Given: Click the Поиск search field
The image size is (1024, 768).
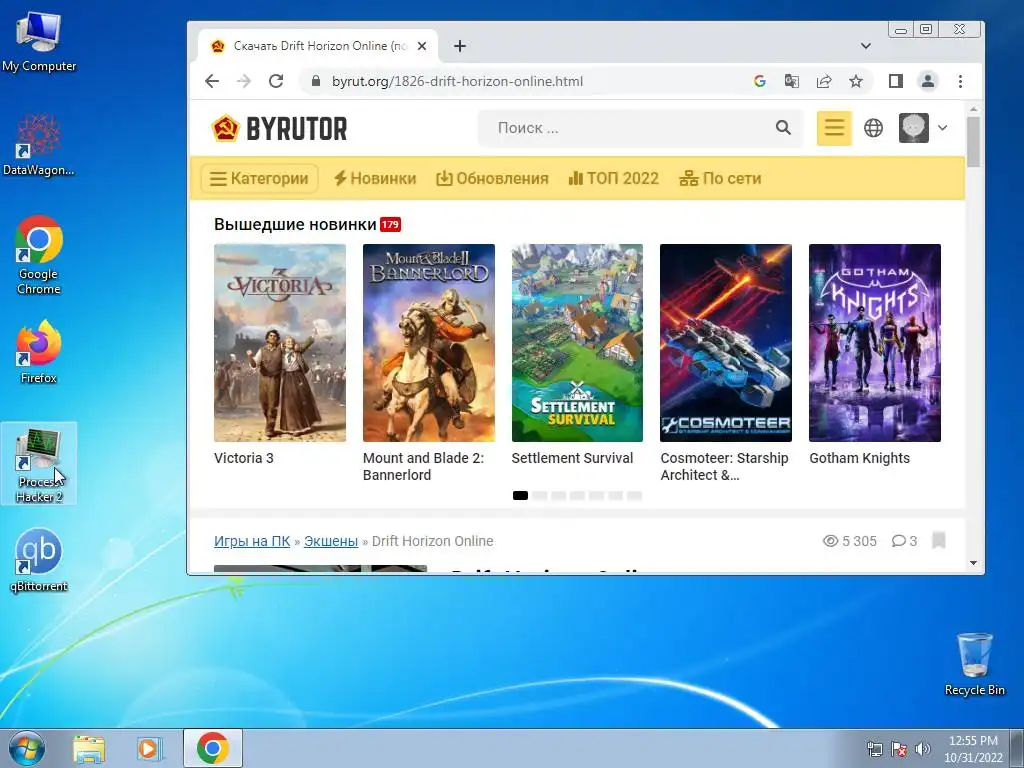Looking at the screenshot, I should [627, 128].
